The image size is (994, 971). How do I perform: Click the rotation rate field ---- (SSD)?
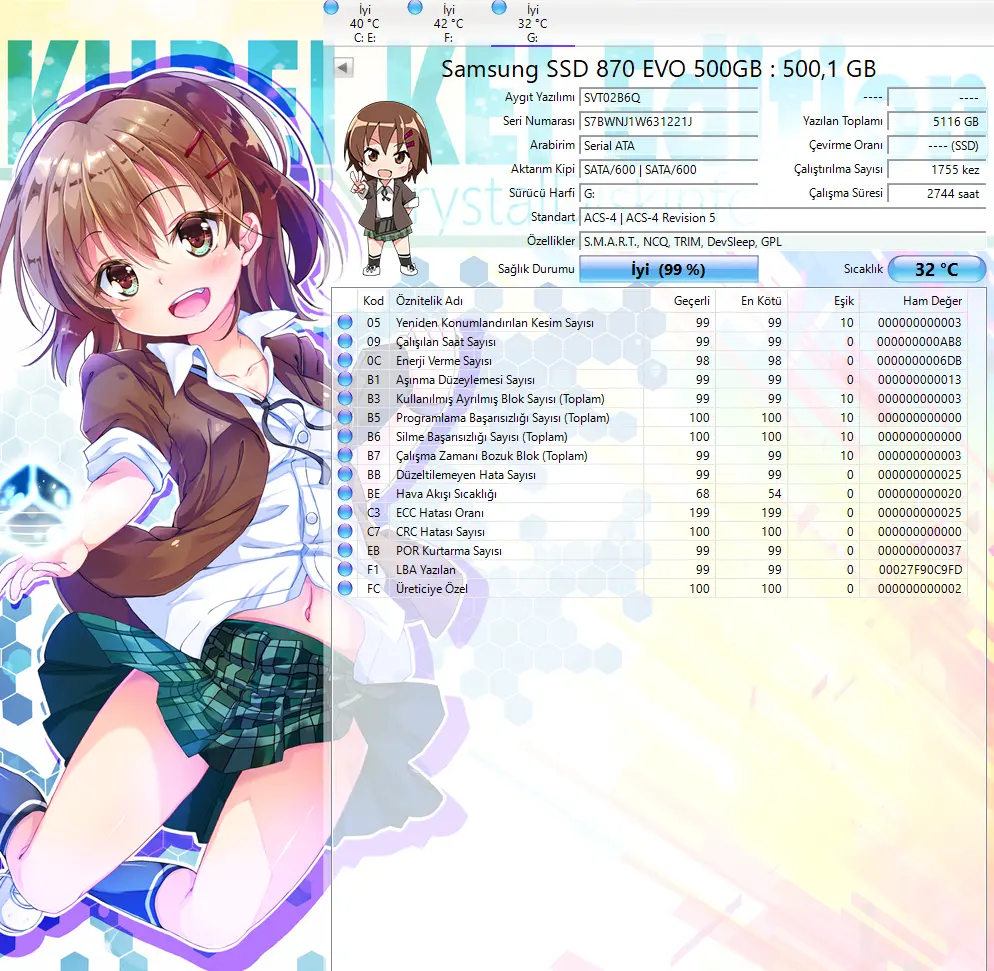click(x=936, y=146)
